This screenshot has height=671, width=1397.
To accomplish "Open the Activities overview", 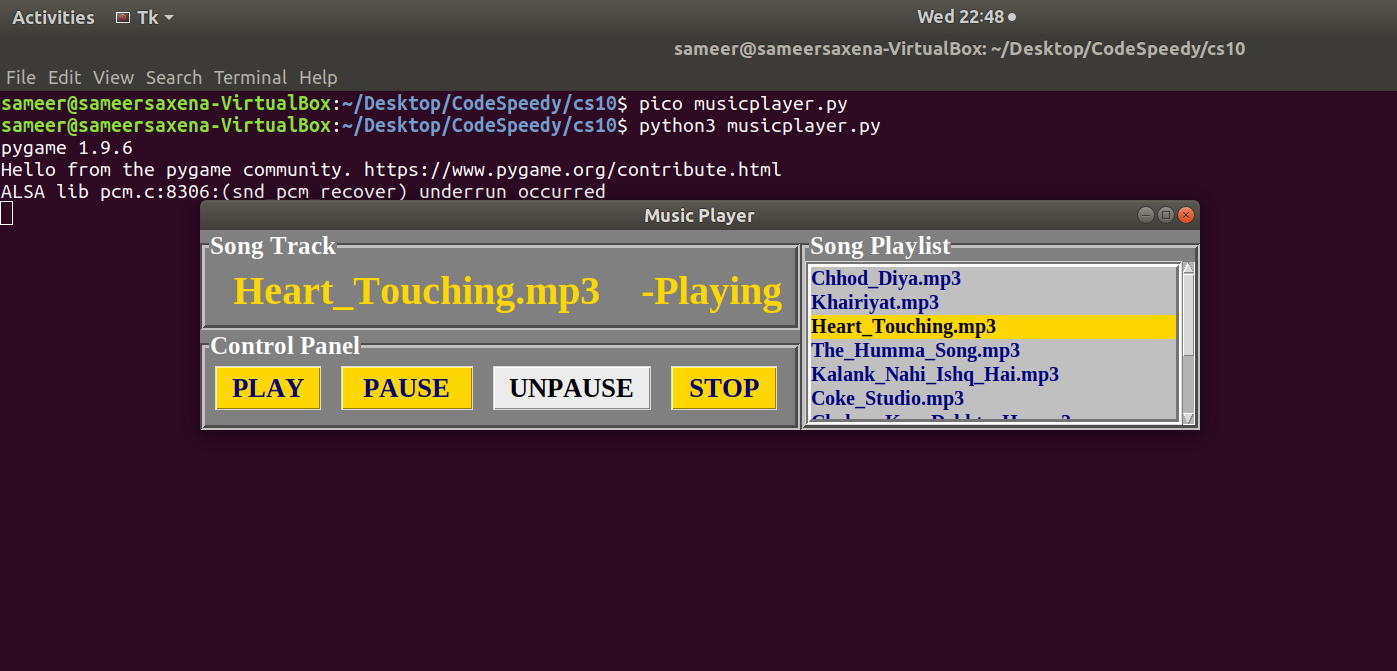I will tap(53, 17).
